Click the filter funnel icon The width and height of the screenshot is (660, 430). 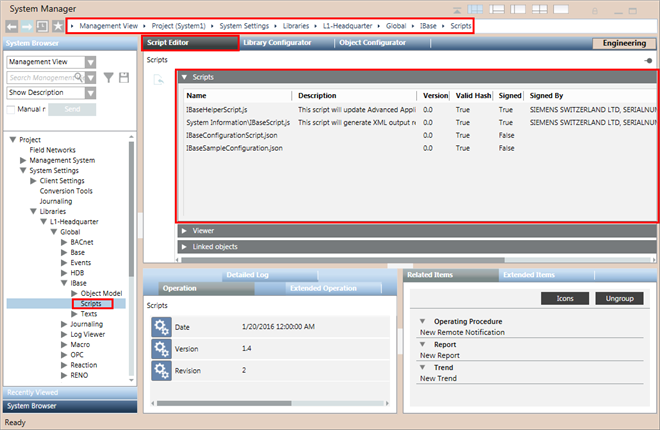click(x=106, y=77)
